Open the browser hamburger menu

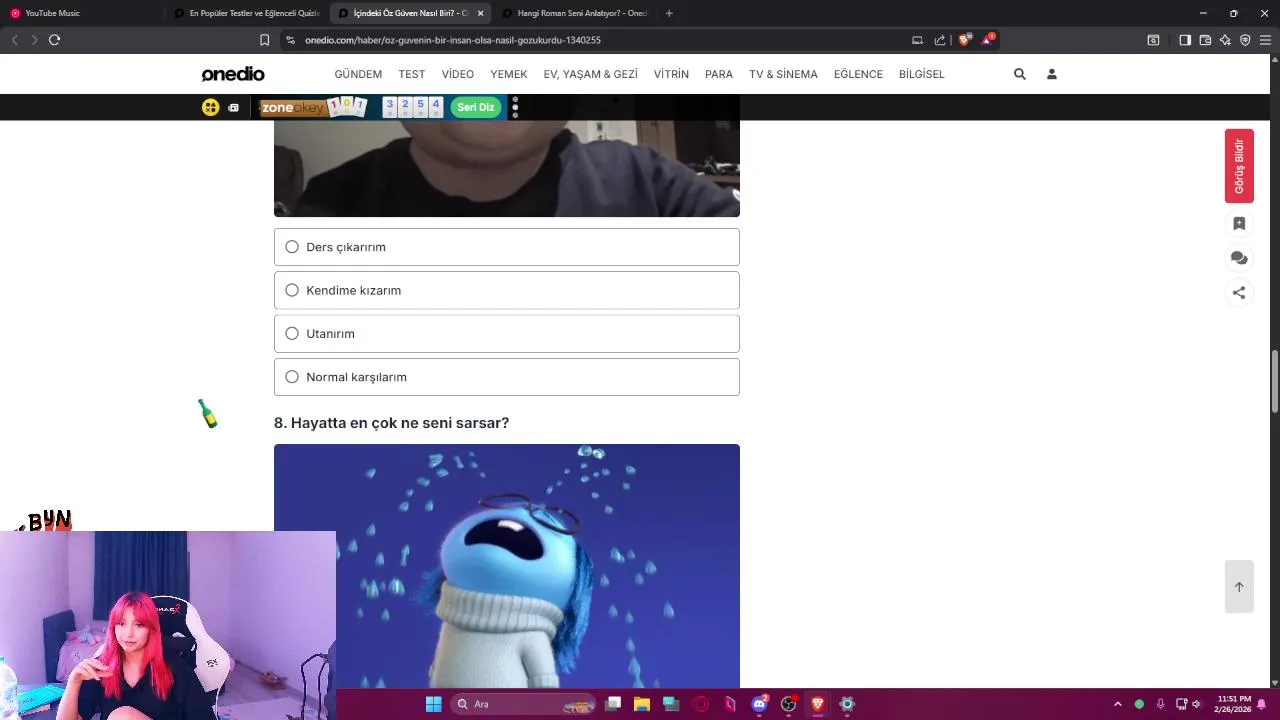pos(1266,40)
